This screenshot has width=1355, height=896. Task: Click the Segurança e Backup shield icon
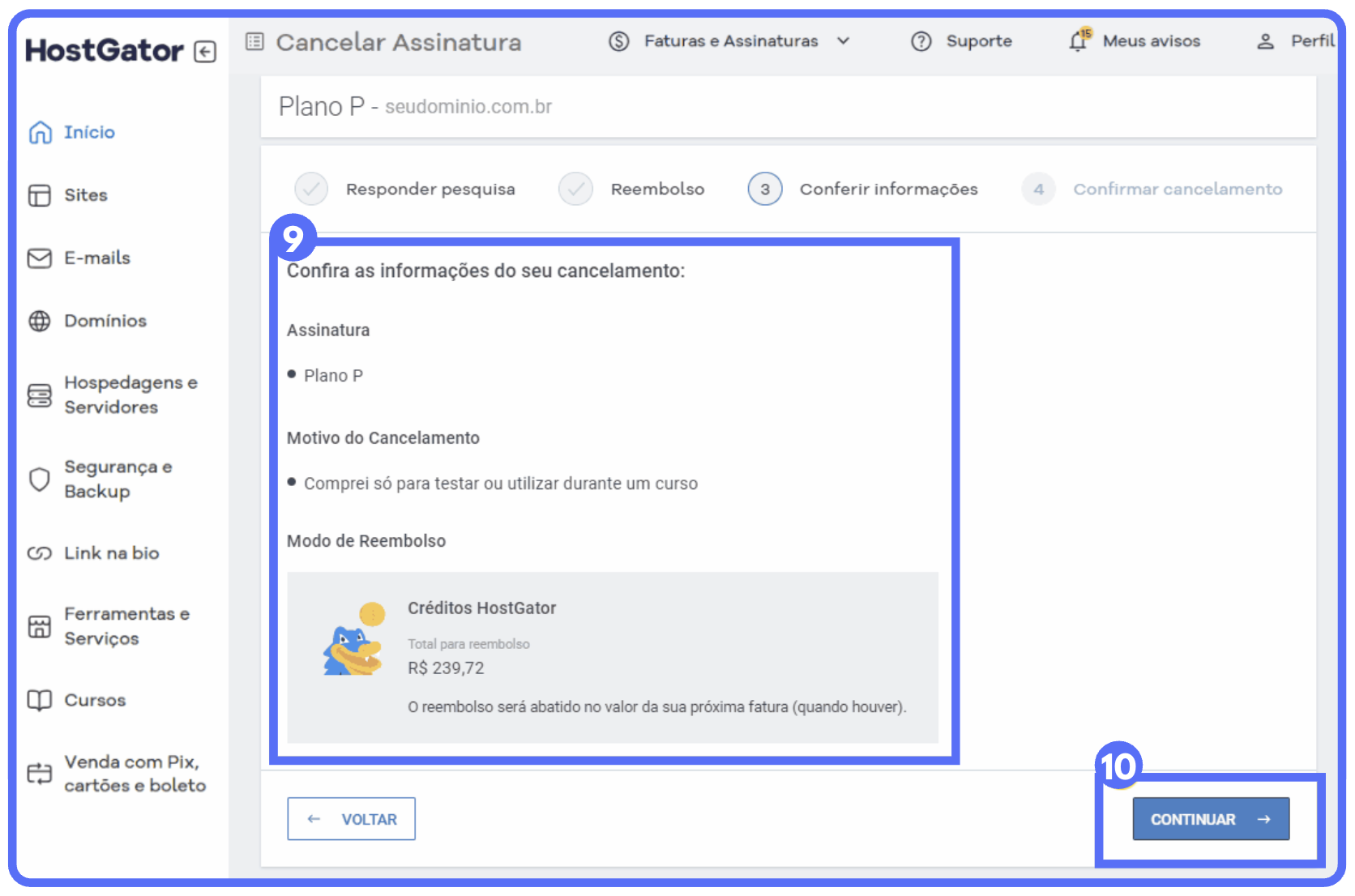(40, 480)
